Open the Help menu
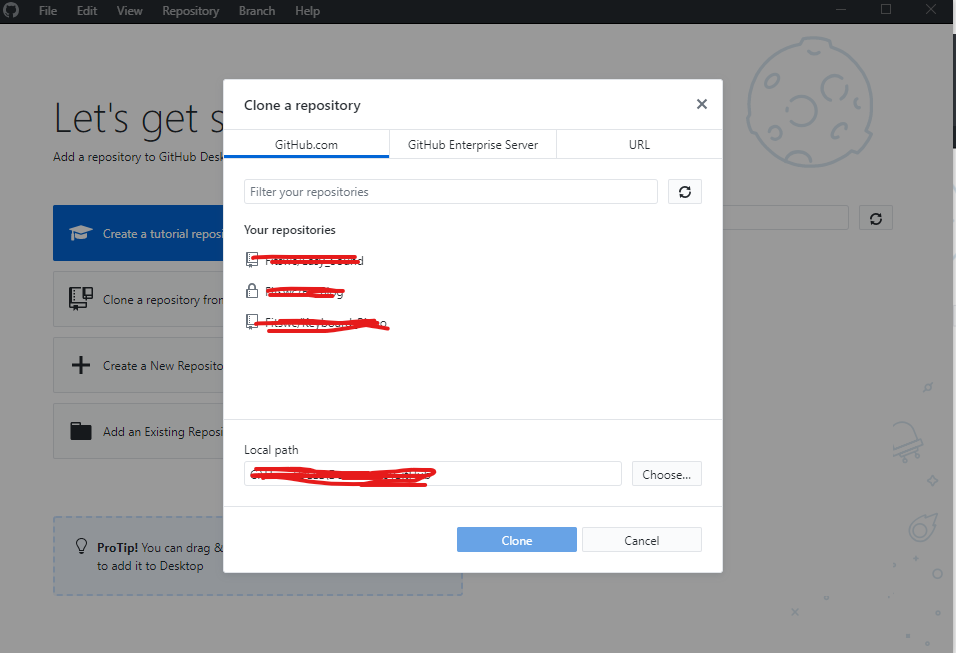 click(307, 11)
